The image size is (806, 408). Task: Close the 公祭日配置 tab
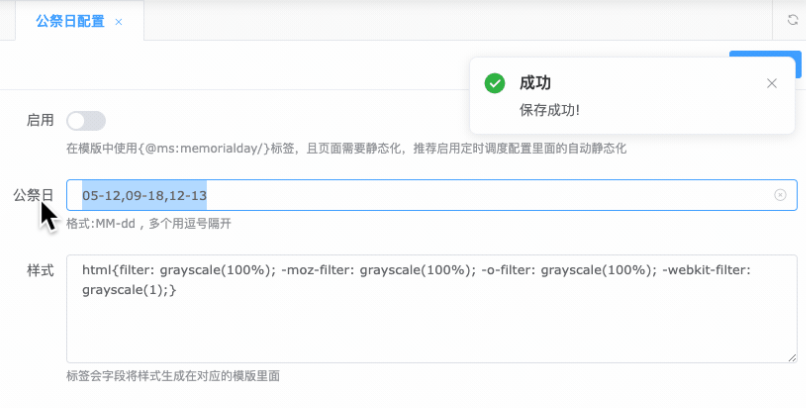tap(119, 21)
